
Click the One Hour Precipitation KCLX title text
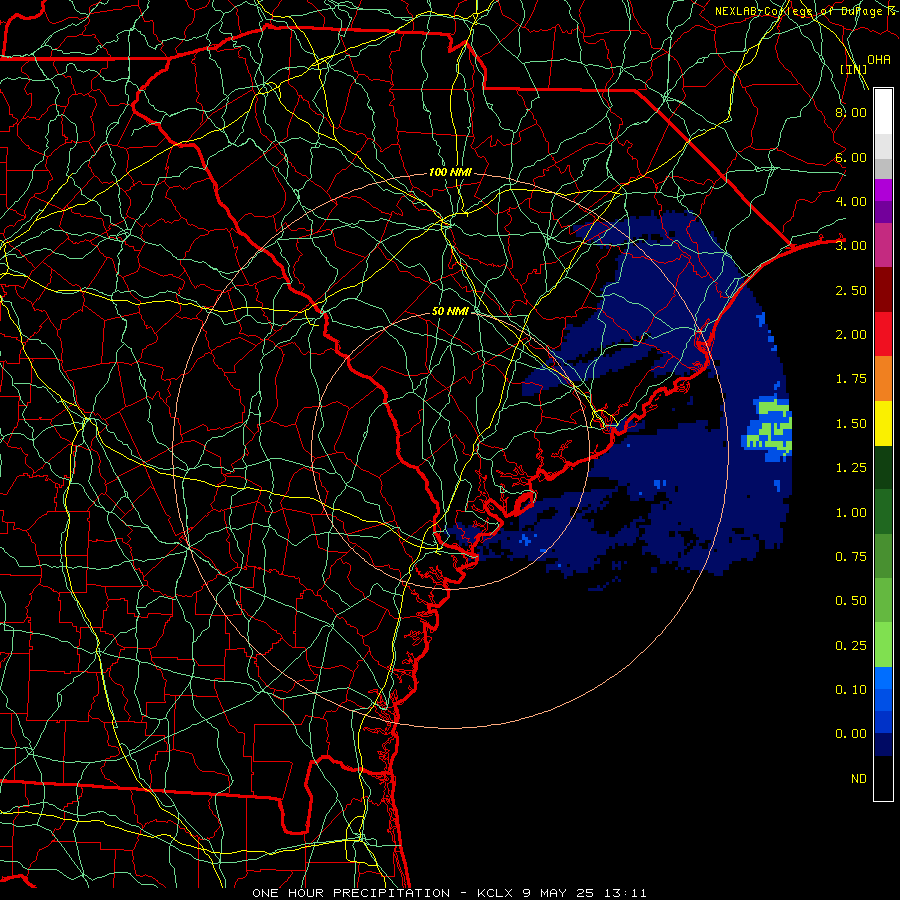coord(449,893)
